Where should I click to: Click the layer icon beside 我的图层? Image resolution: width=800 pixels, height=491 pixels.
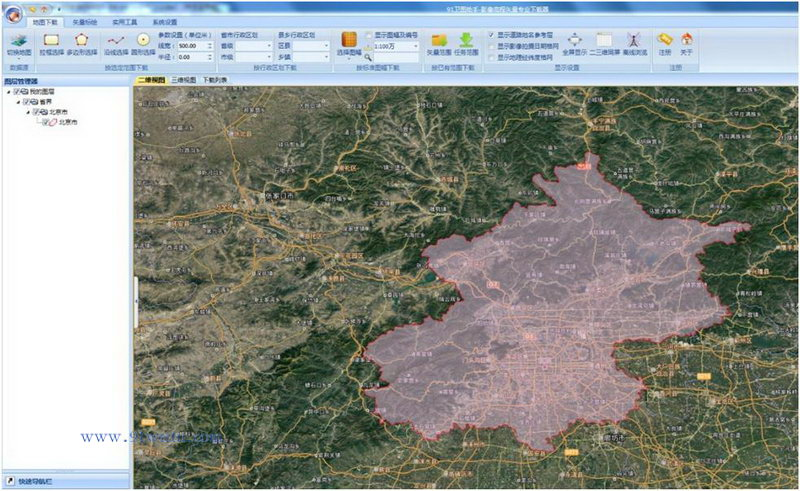pyautogui.click(x=24, y=92)
